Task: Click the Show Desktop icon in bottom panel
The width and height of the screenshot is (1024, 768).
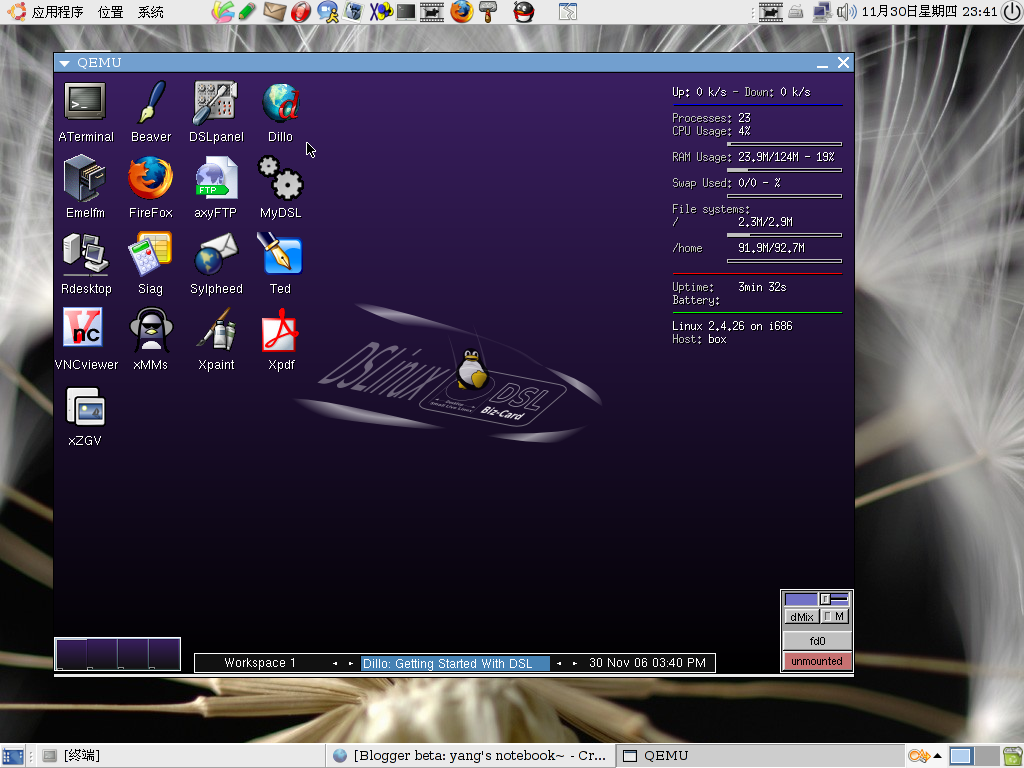Action: point(12,756)
